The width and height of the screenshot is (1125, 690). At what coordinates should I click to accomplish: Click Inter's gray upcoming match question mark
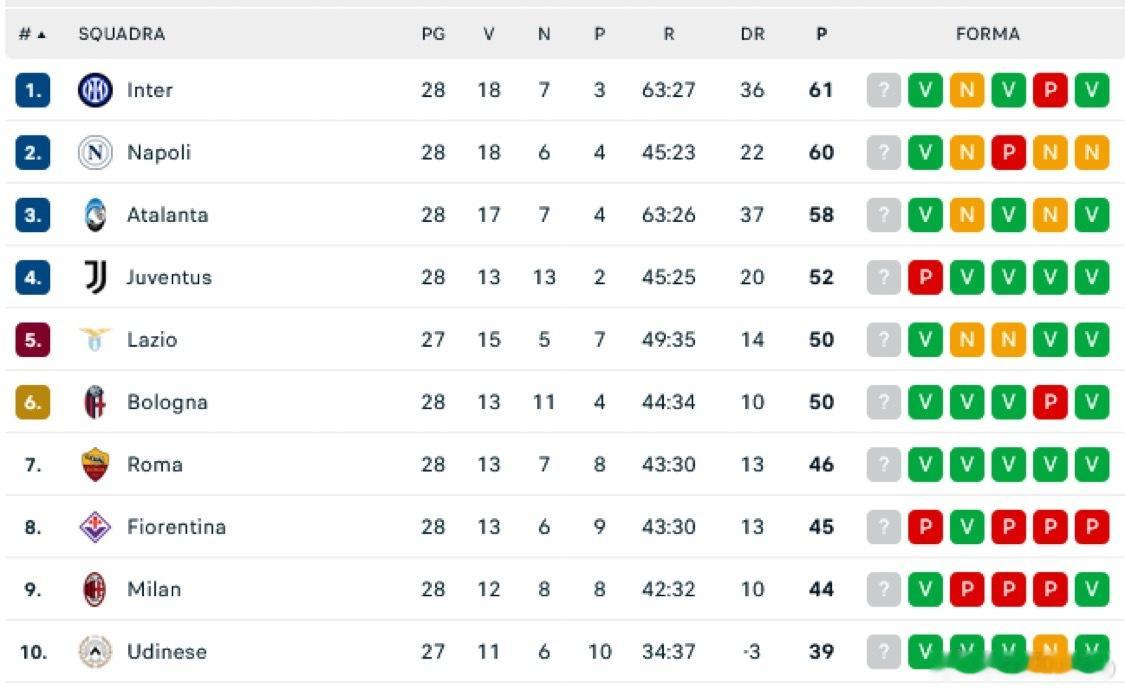click(883, 91)
